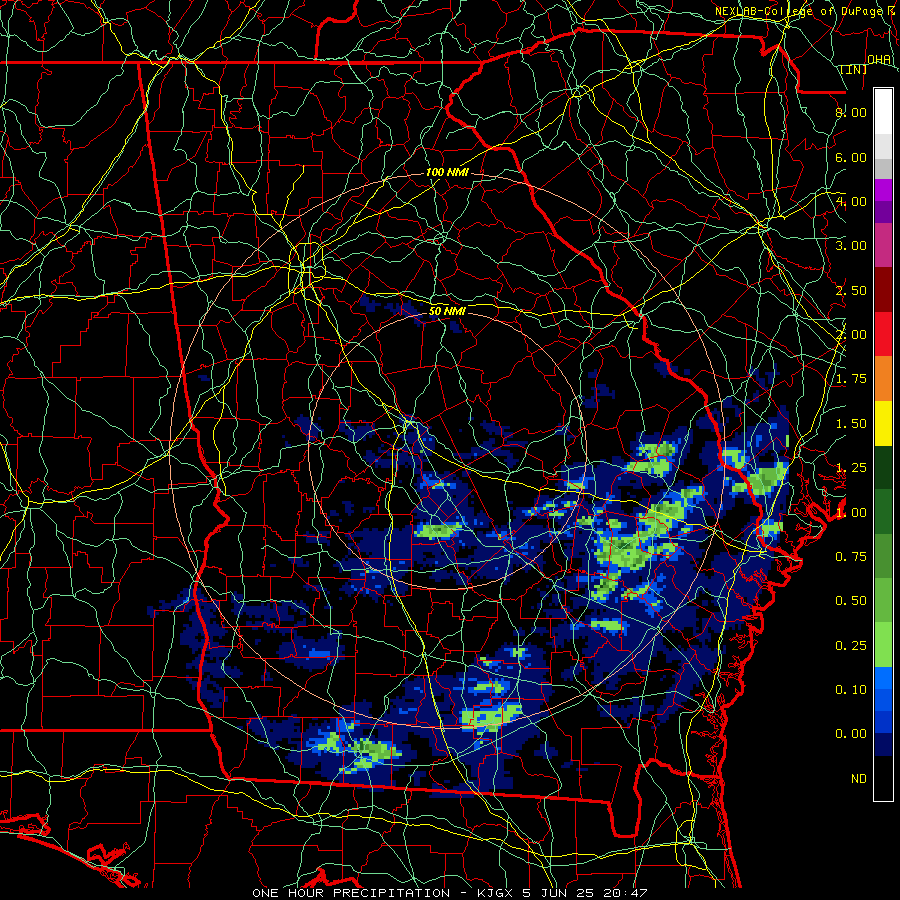Pick the orange 1.75 inch legend swatch

[883, 379]
